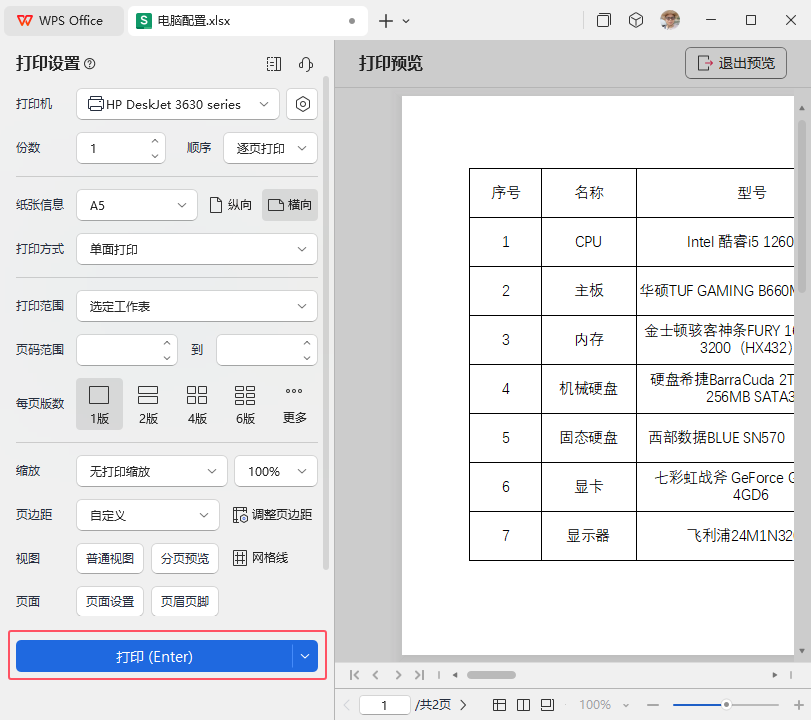
Task: Switch to 普通视图 normal view
Action: coord(110,558)
